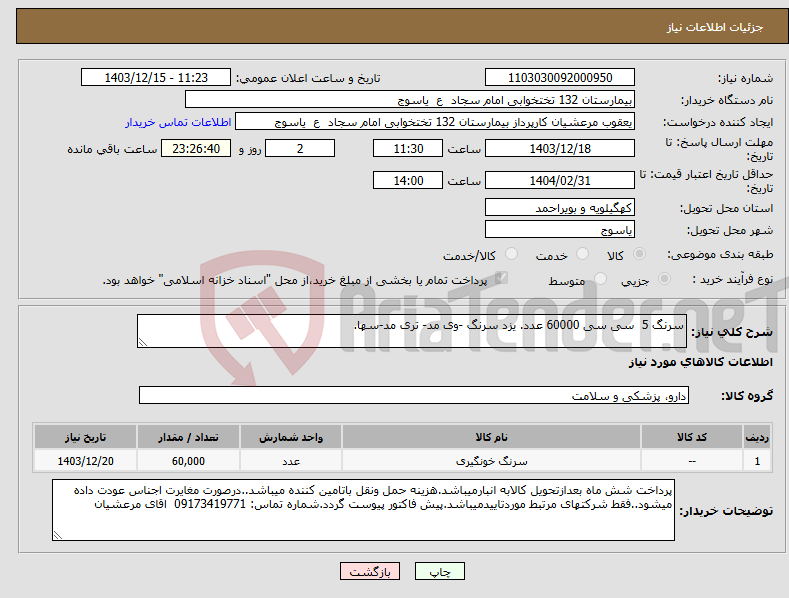Click the بازگشت back button
This screenshot has height=598, width=789.
tap(370, 571)
